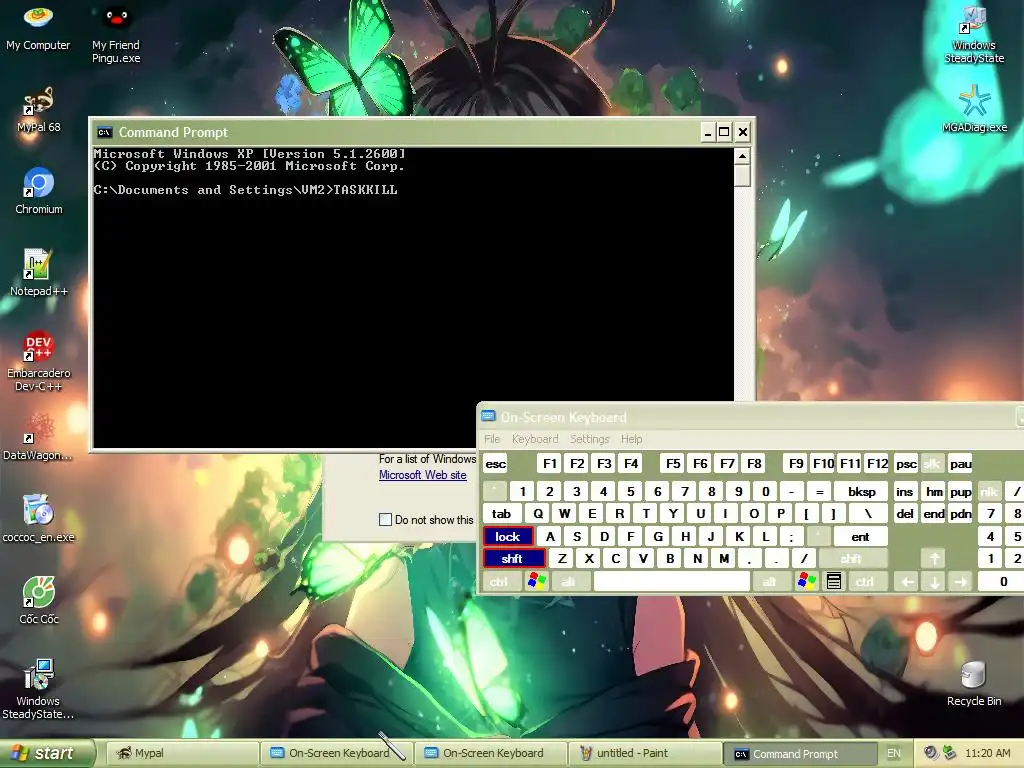Launch My Friend Pingu.exe icon
The height and width of the screenshot is (768, 1024).
pyautogui.click(x=116, y=34)
